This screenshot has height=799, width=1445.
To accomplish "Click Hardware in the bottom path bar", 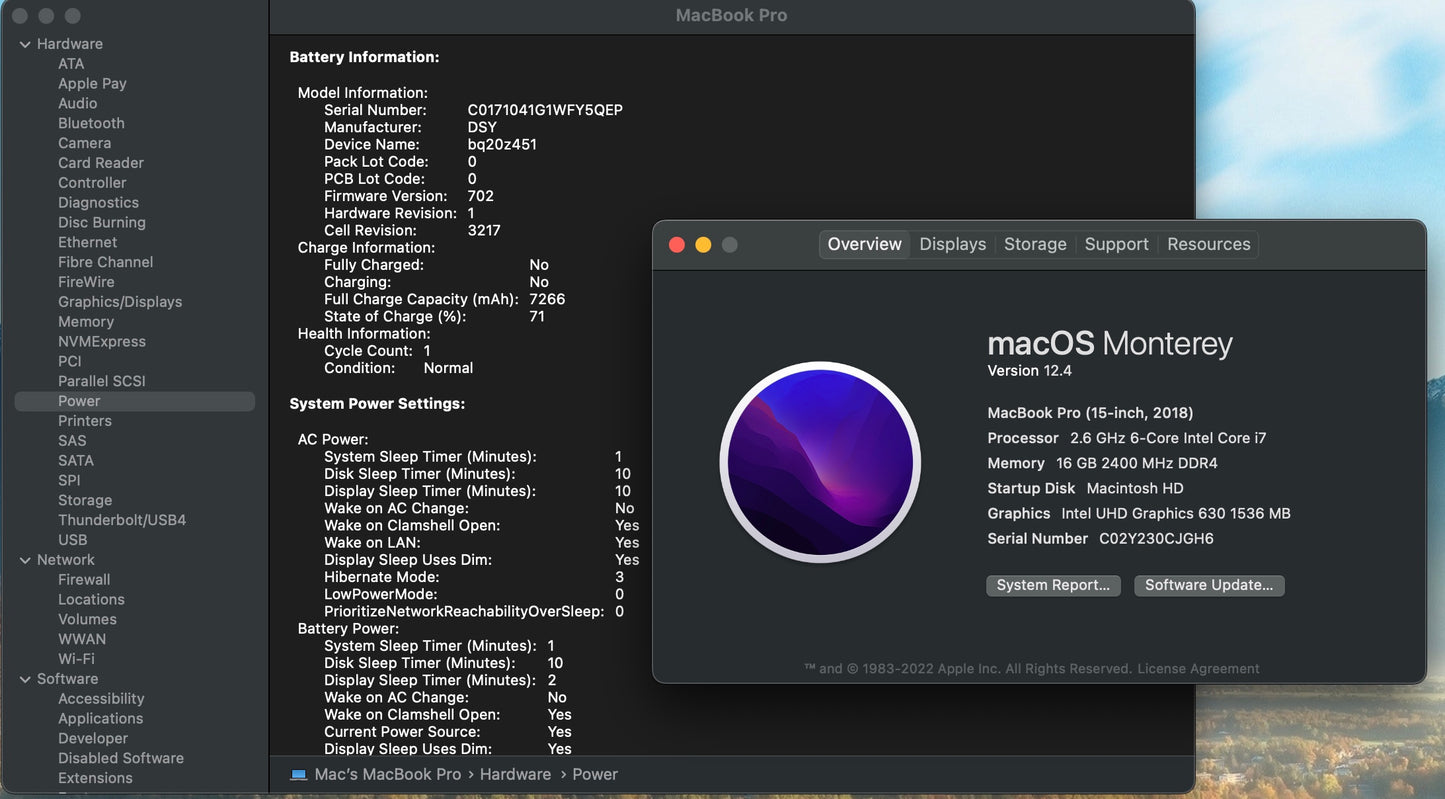I will click(x=515, y=775).
